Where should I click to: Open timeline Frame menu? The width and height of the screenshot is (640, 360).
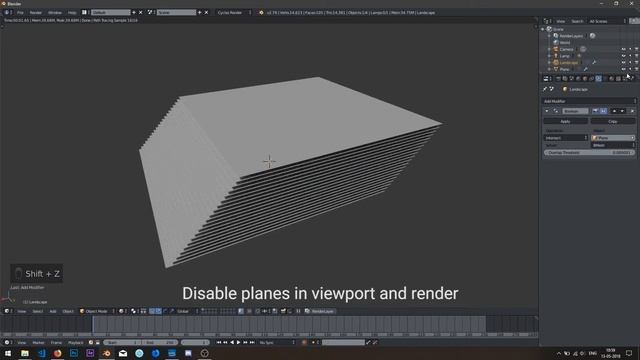tap(56, 342)
